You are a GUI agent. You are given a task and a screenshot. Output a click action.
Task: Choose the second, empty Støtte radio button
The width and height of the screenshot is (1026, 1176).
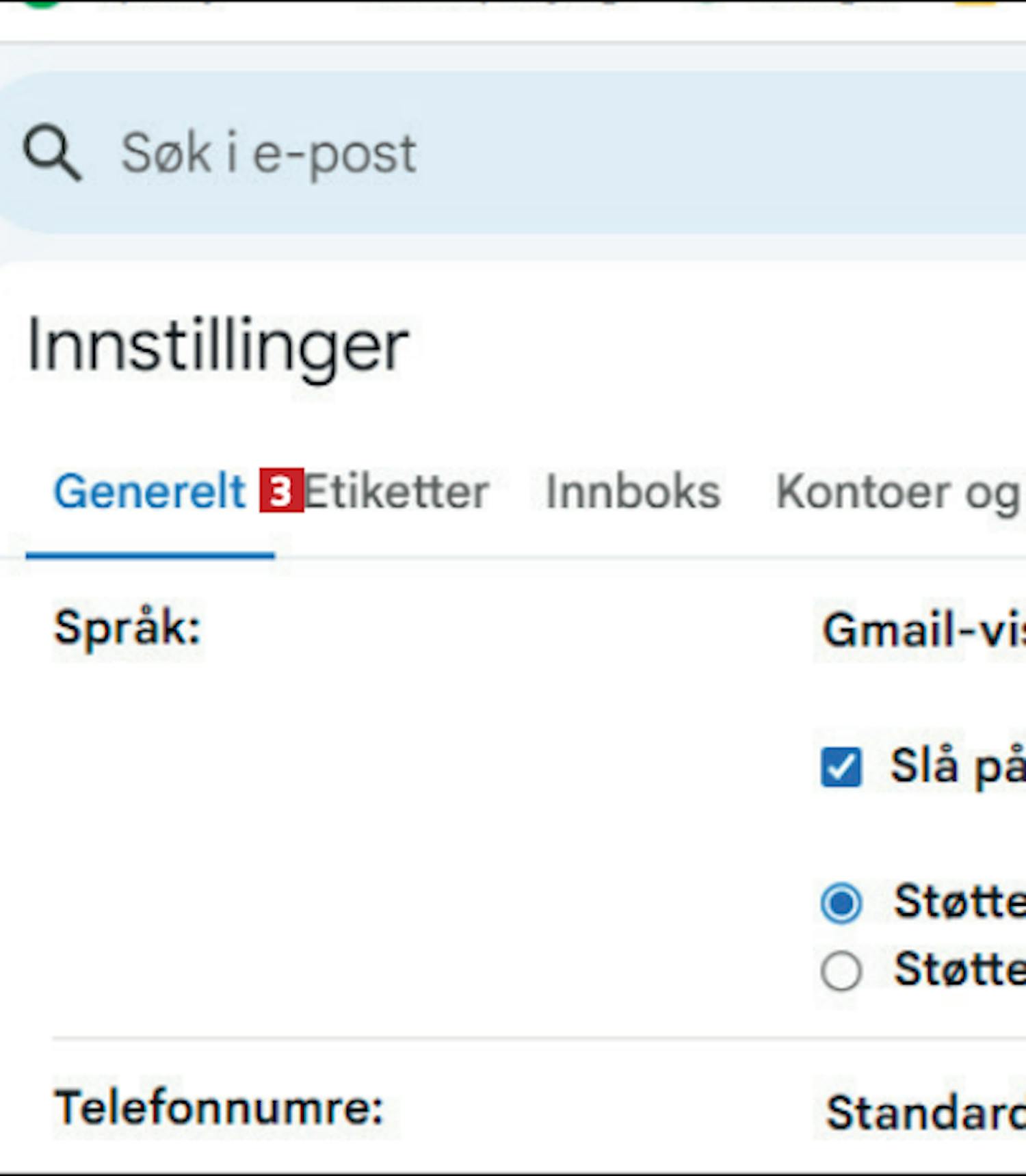point(841,971)
